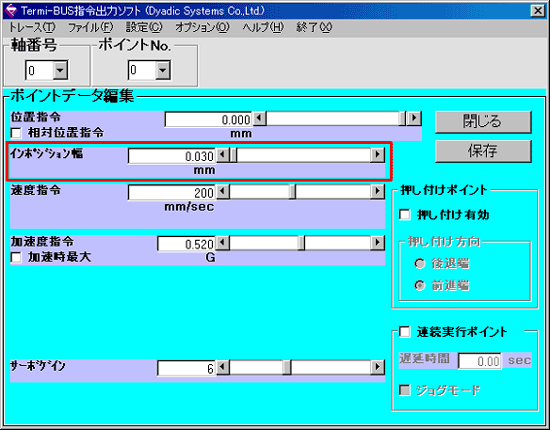Screen dimensions: 550x430
Task: Toggle the 加速時最大 checkbox
Action: [x=16, y=257]
